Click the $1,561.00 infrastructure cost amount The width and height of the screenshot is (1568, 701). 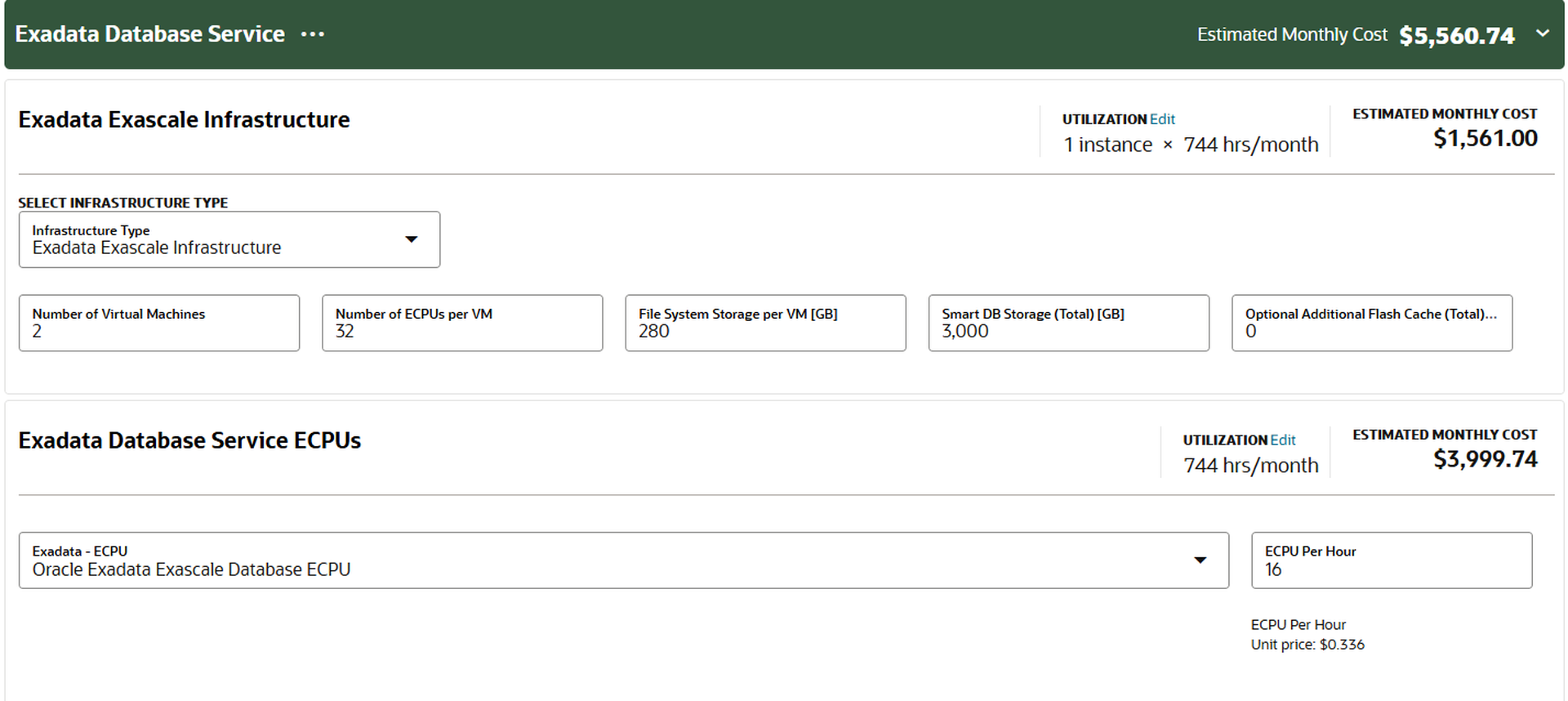click(1485, 139)
